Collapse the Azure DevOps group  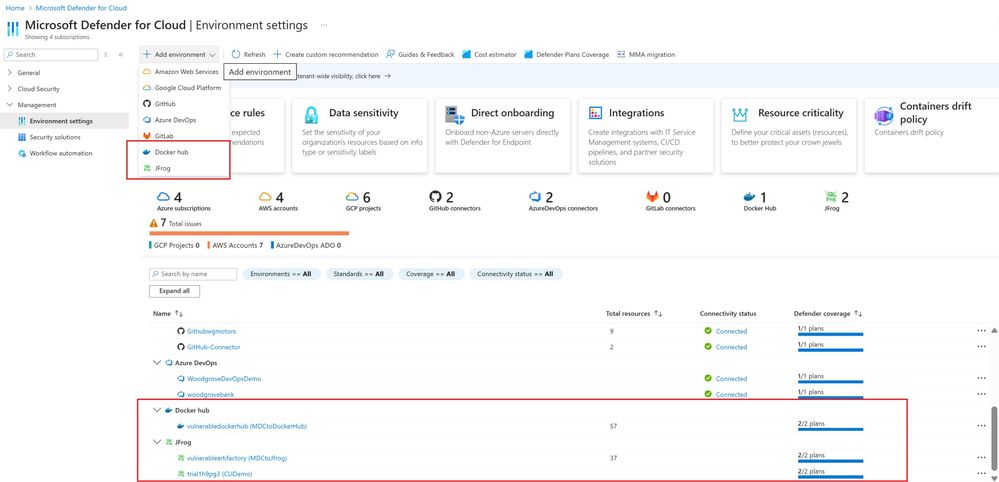point(157,363)
